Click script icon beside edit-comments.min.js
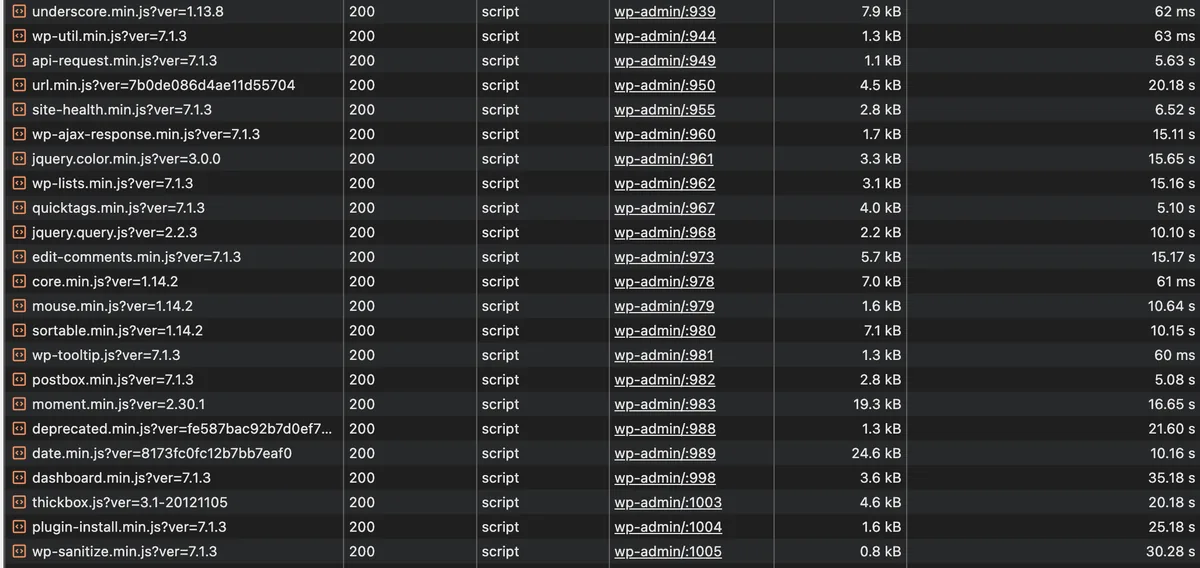Screen dimensions: 1200x568 (x=18, y=257)
